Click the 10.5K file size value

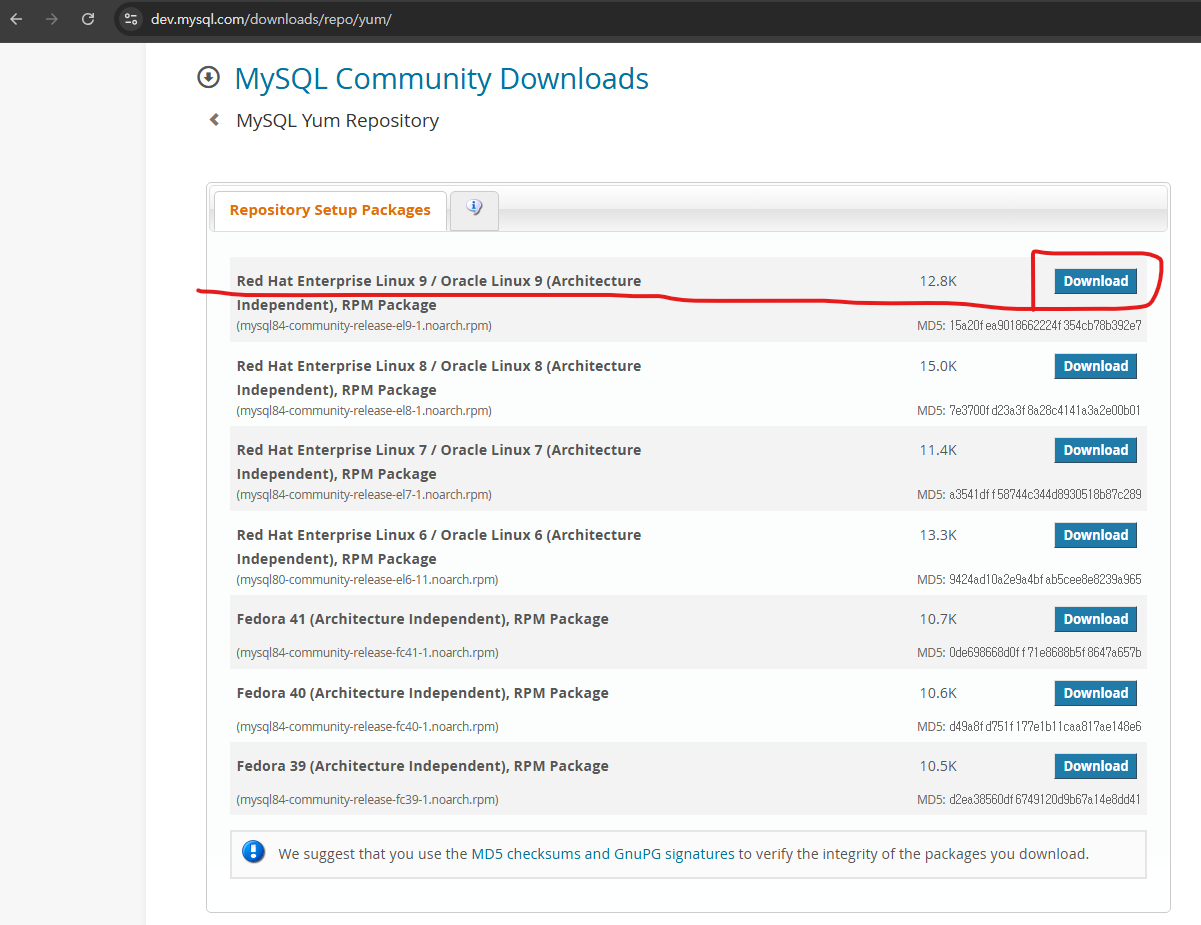point(938,766)
